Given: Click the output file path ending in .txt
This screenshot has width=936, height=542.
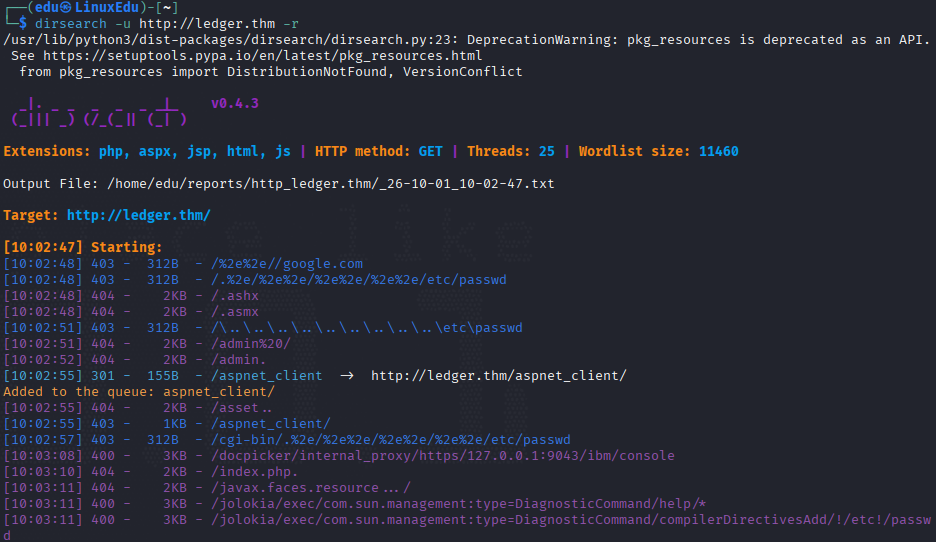Looking at the screenshot, I should (x=331, y=183).
